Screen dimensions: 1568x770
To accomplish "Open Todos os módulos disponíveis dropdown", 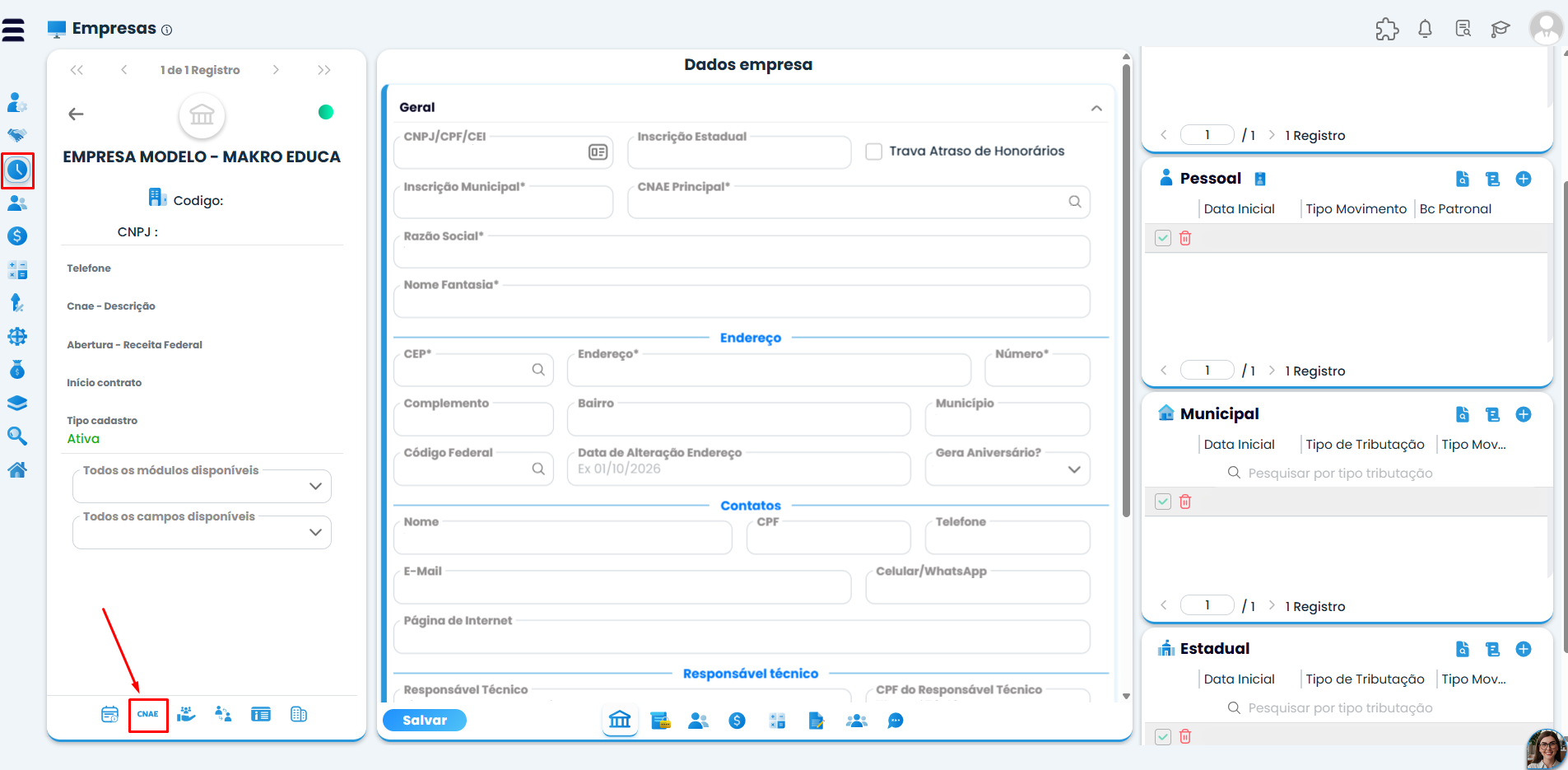I will [202, 486].
